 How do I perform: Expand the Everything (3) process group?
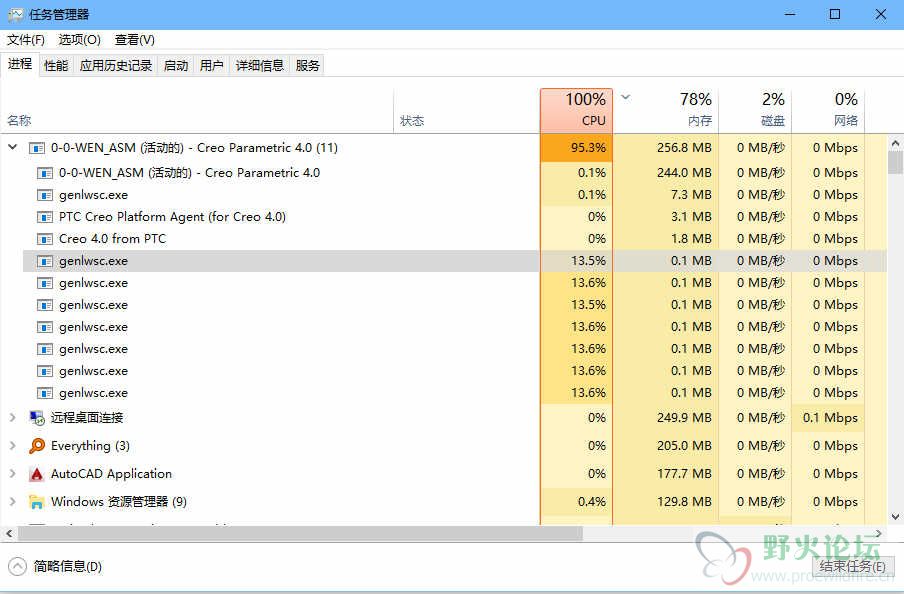pos(13,446)
